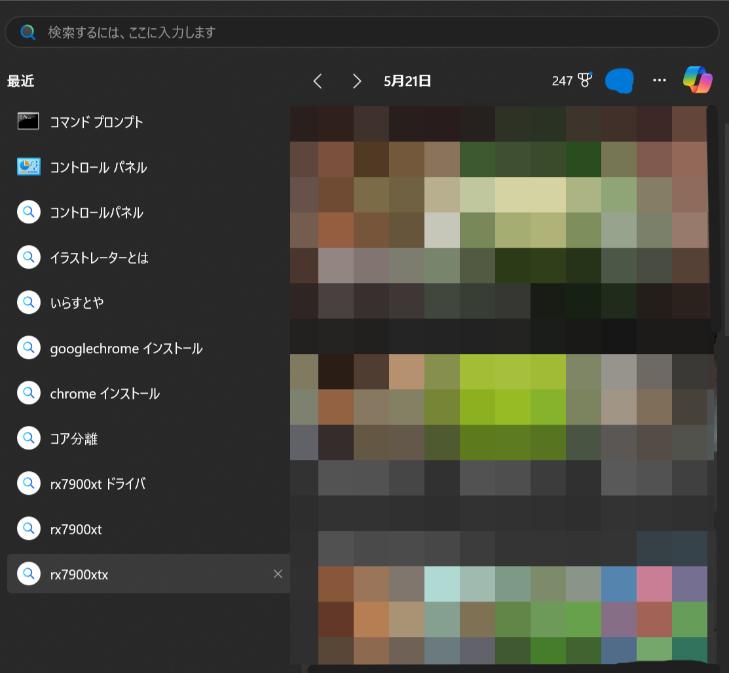729x673 pixels.
Task: Click search icon beside イラストレーターとは
Action: click(x=28, y=257)
